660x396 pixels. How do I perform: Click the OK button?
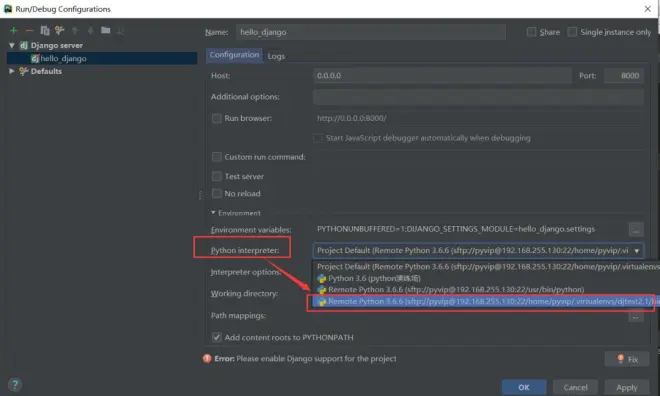pos(524,387)
